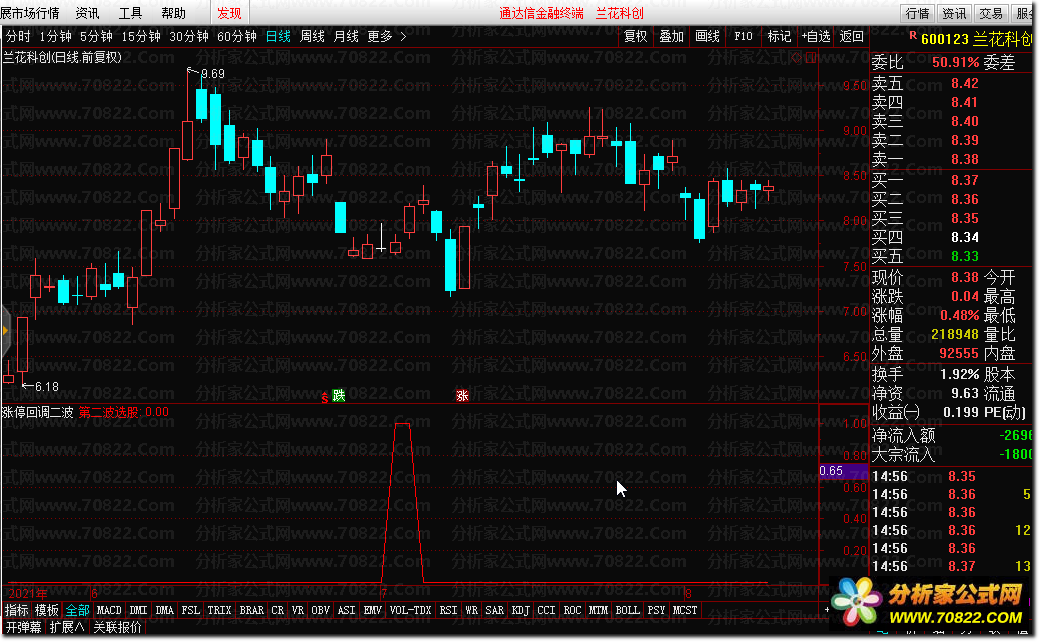
Task: Apply the MCST indicator
Action: coord(685,610)
